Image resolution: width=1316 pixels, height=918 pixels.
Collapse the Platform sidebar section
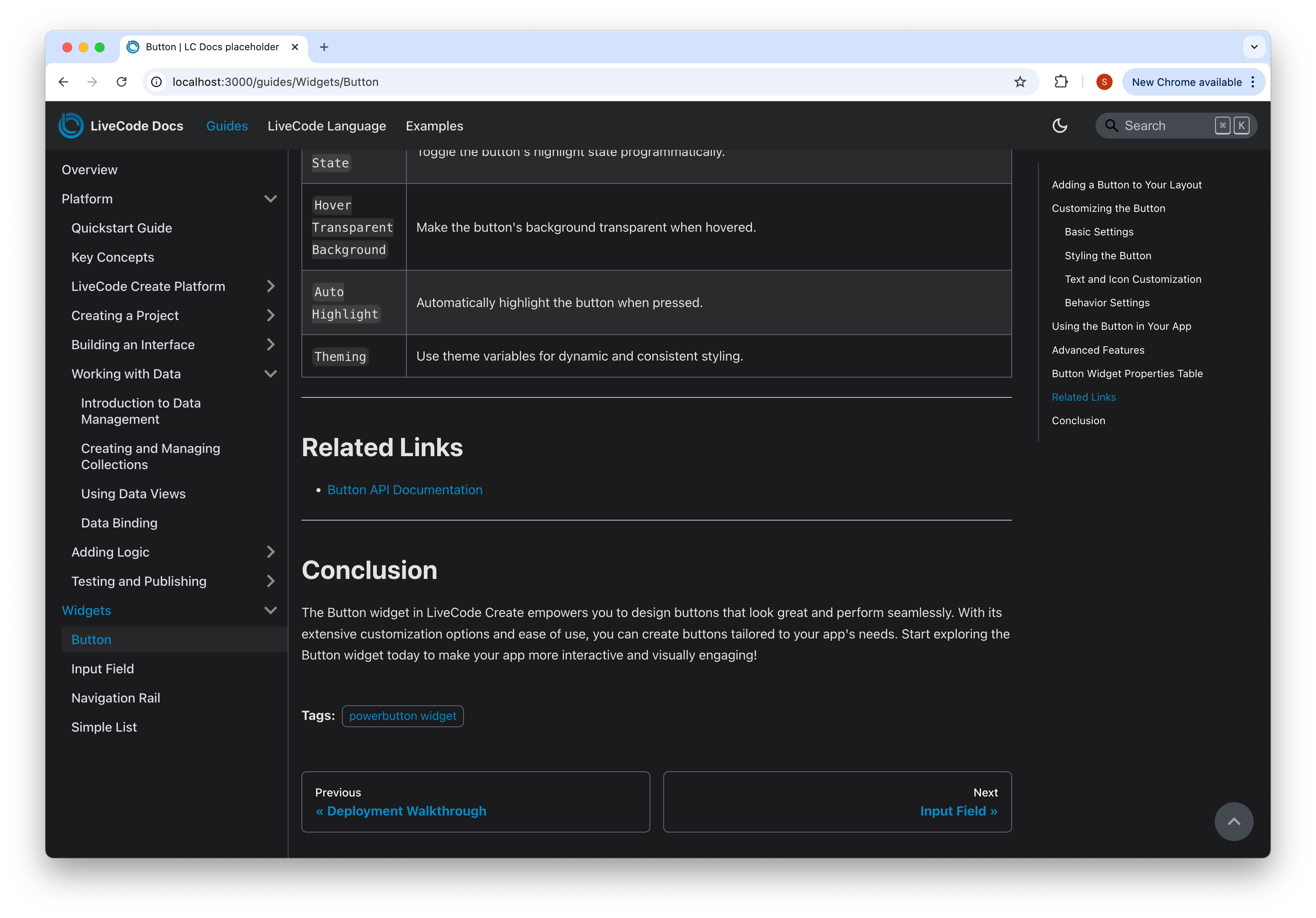(x=270, y=199)
